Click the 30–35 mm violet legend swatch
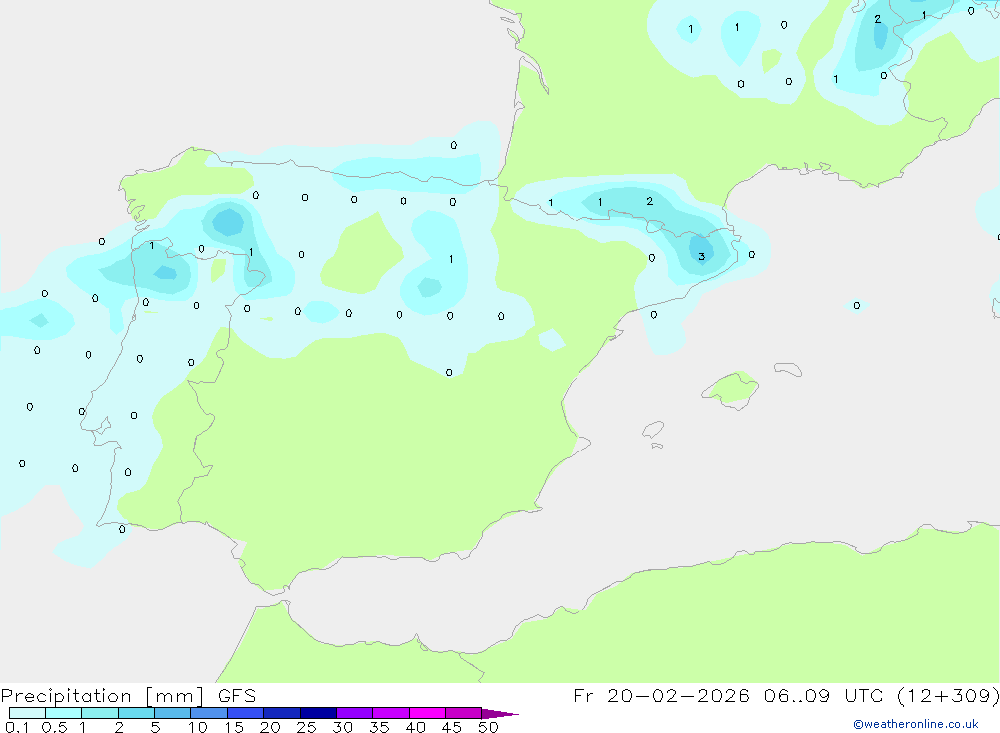Image resolution: width=1000 pixels, height=733 pixels. point(354,713)
